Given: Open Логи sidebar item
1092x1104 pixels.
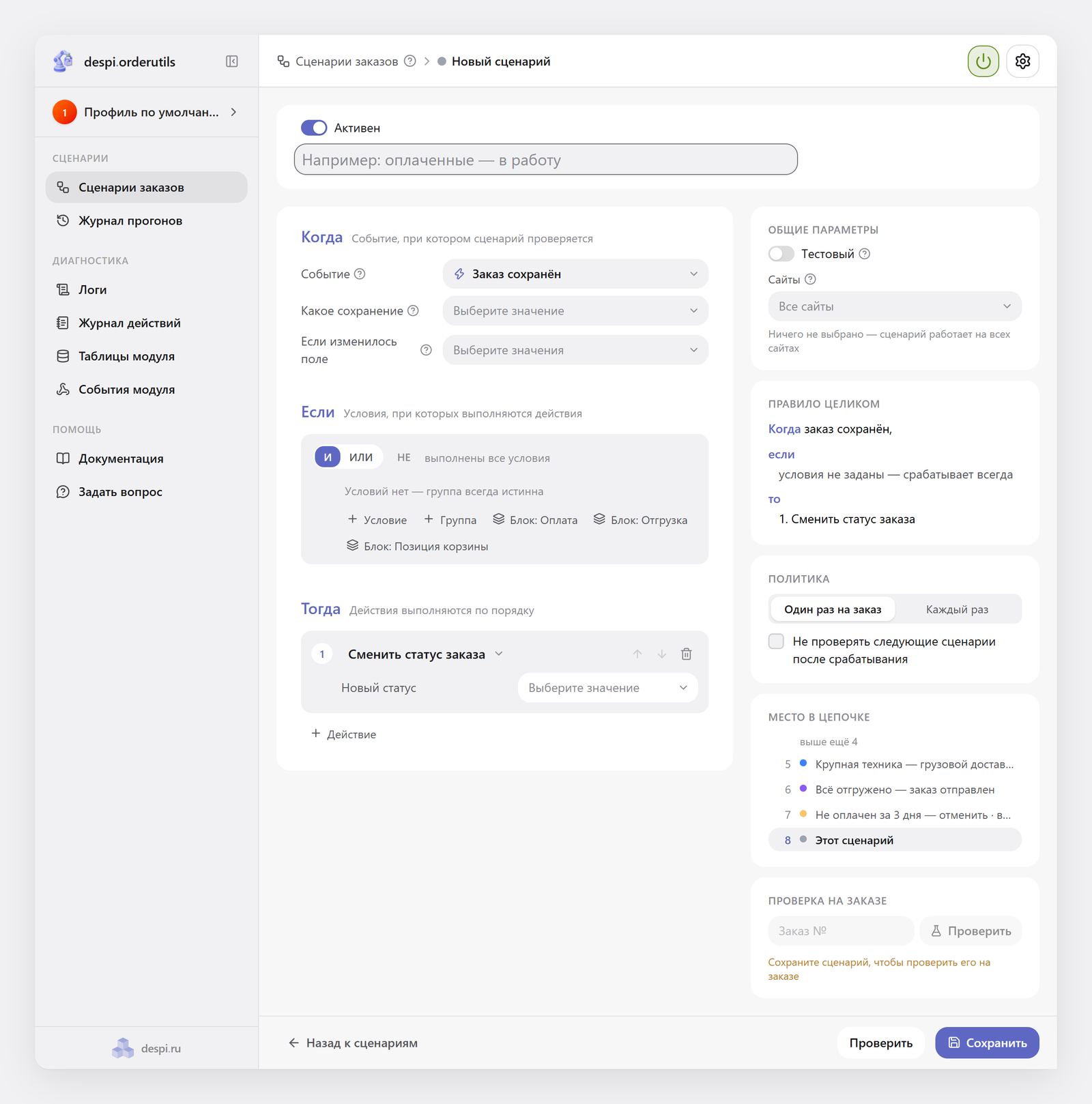Looking at the screenshot, I should coord(146,289).
